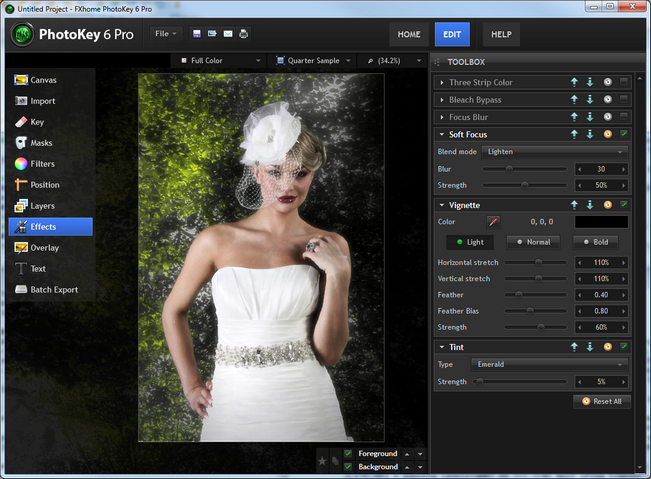Open the Filters panel in sidebar
Viewport: 651px width, 479px height.
[51, 164]
